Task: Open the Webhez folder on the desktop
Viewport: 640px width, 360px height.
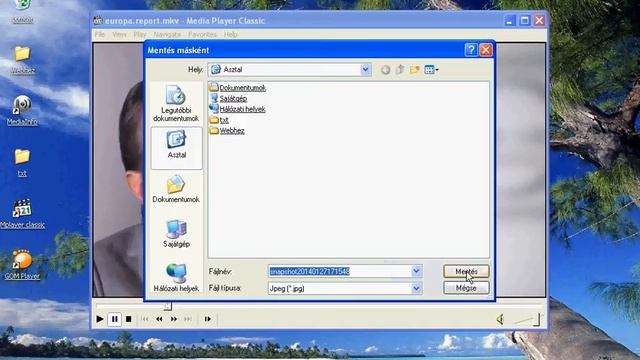Action: point(22,60)
